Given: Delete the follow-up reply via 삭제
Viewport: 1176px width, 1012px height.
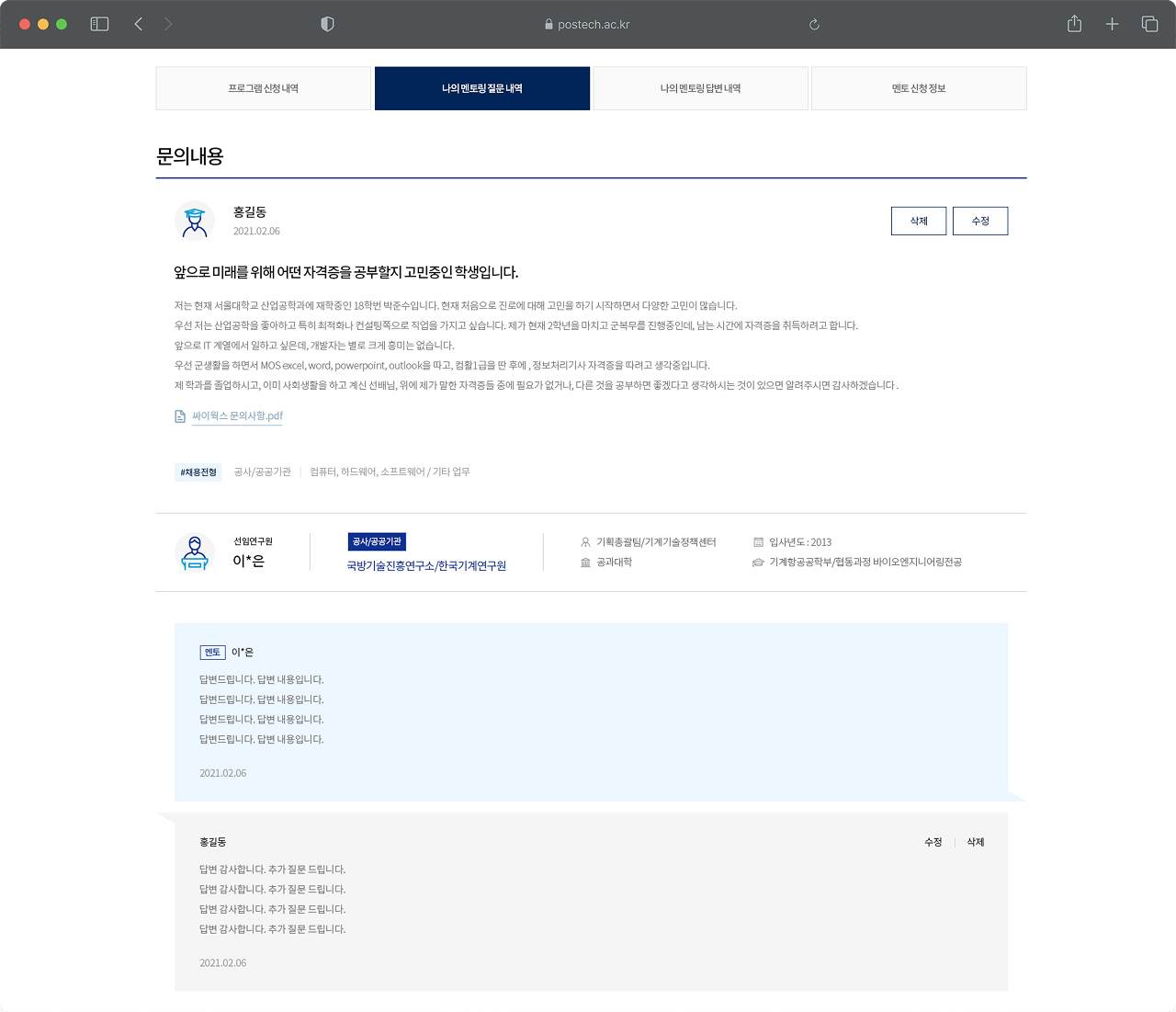Looking at the screenshot, I should 976,842.
